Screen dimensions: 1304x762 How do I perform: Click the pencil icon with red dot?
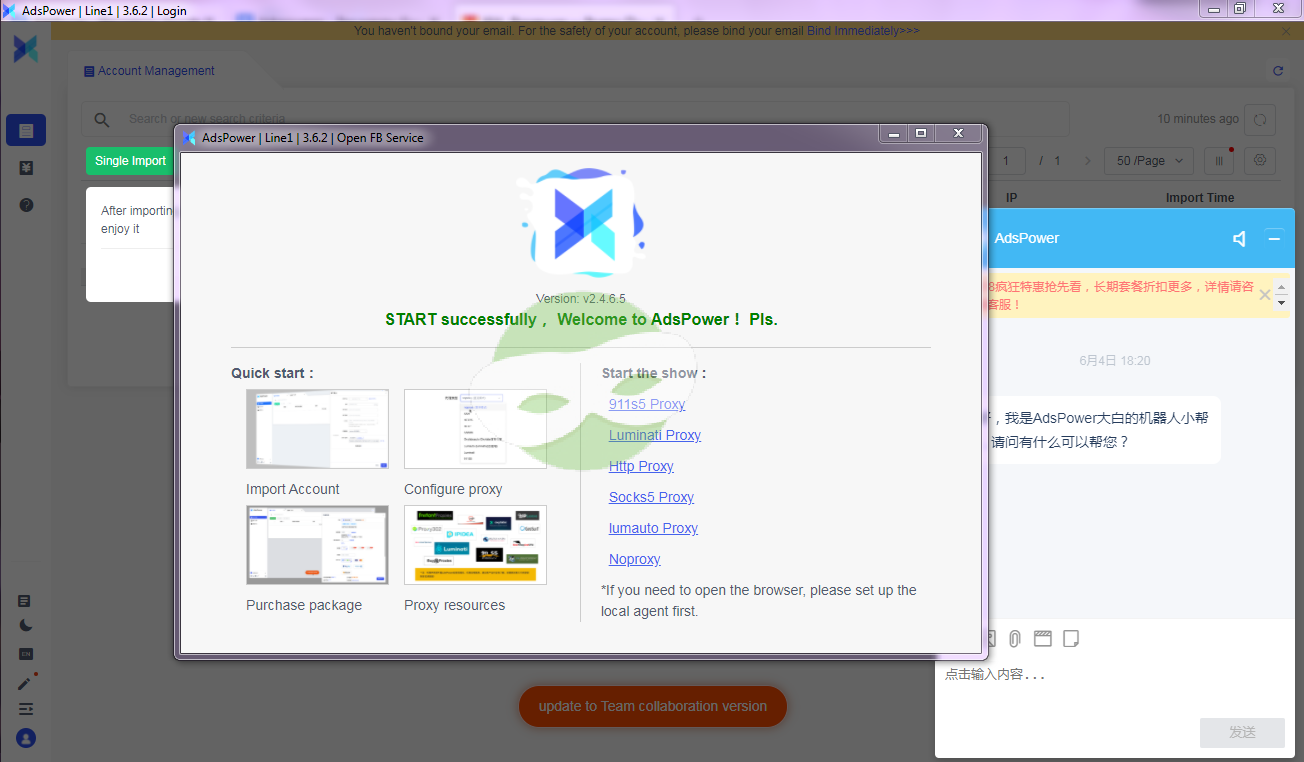25,683
